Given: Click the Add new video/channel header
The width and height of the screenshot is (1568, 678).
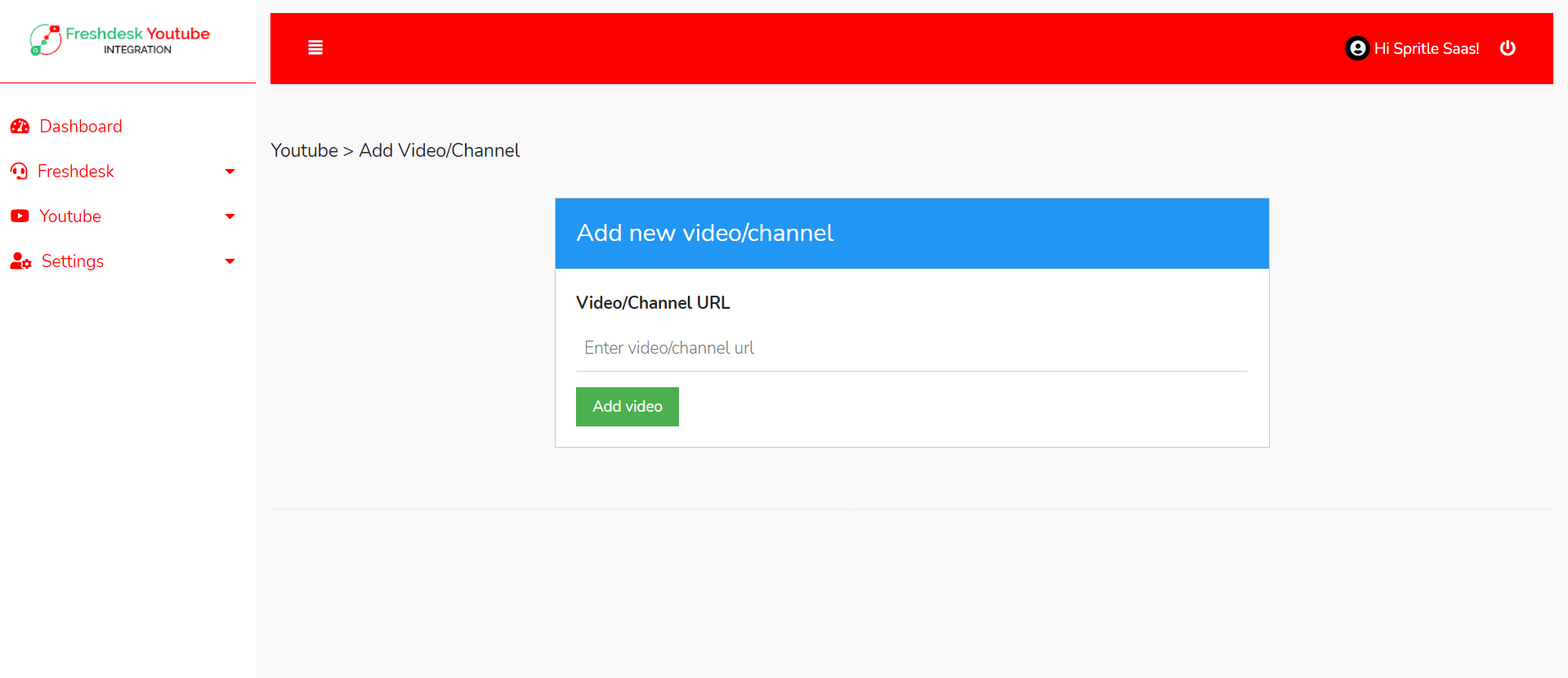Looking at the screenshot, I should [912, 234].
